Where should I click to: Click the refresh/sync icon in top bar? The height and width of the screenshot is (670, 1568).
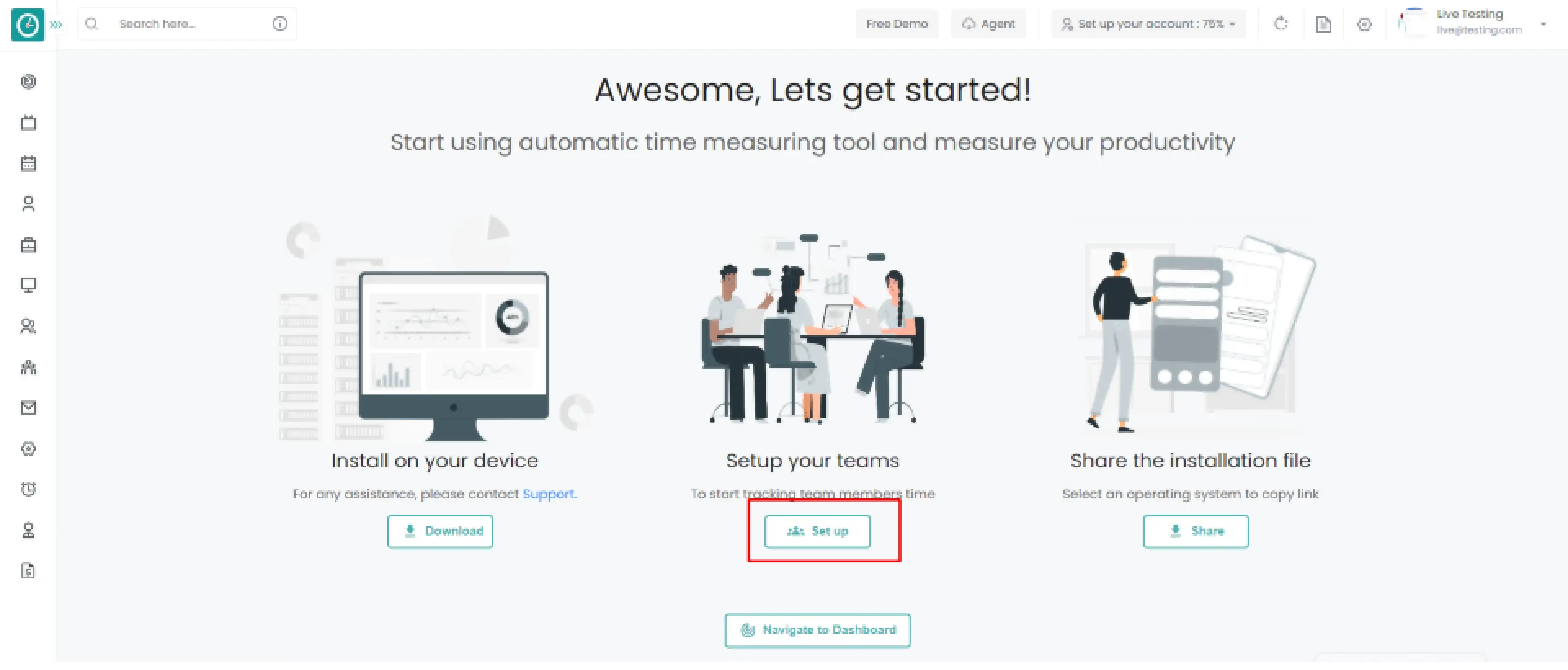(x=1281, y=22)
